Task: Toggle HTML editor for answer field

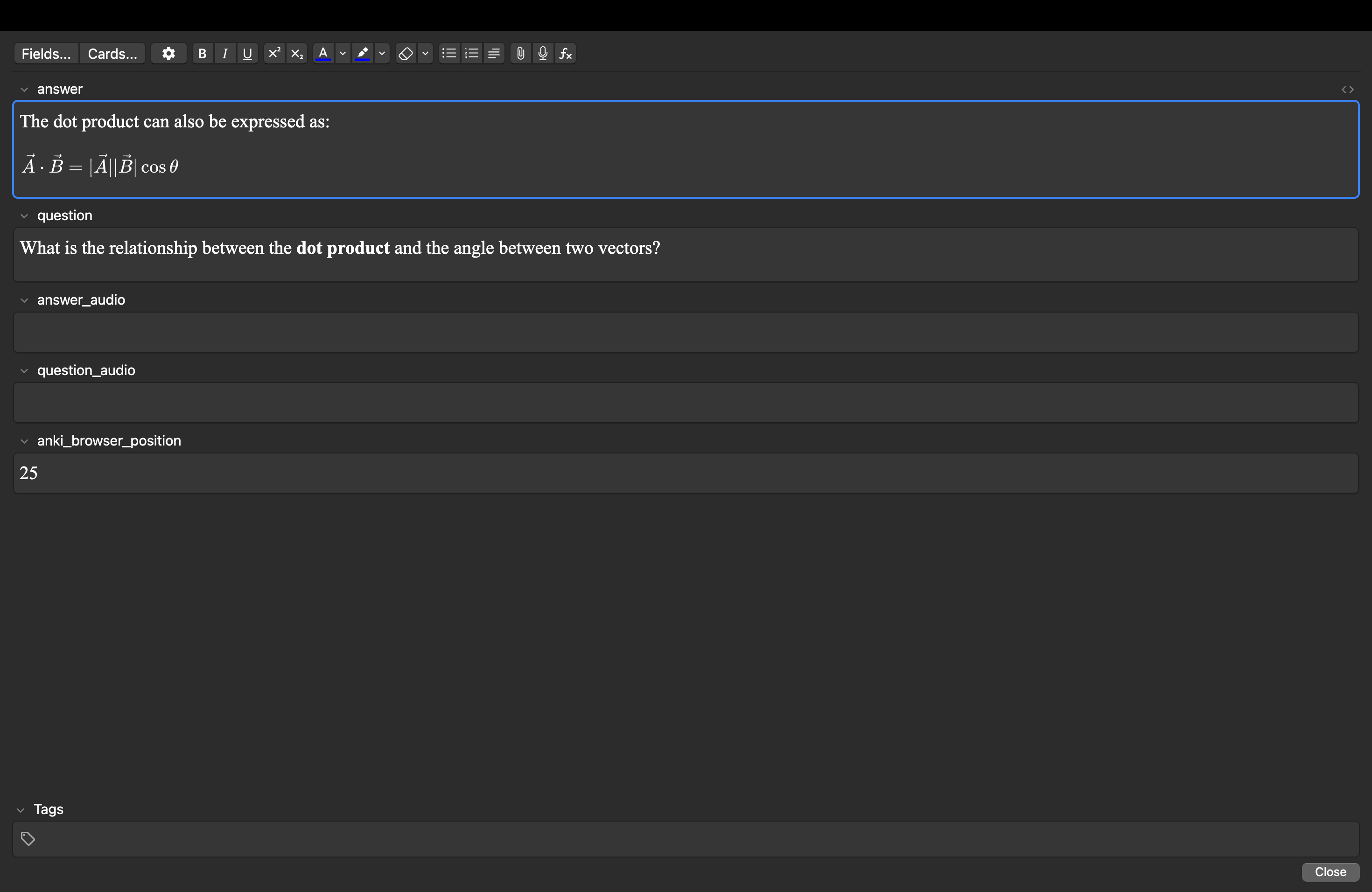Action: (1347, 89)
